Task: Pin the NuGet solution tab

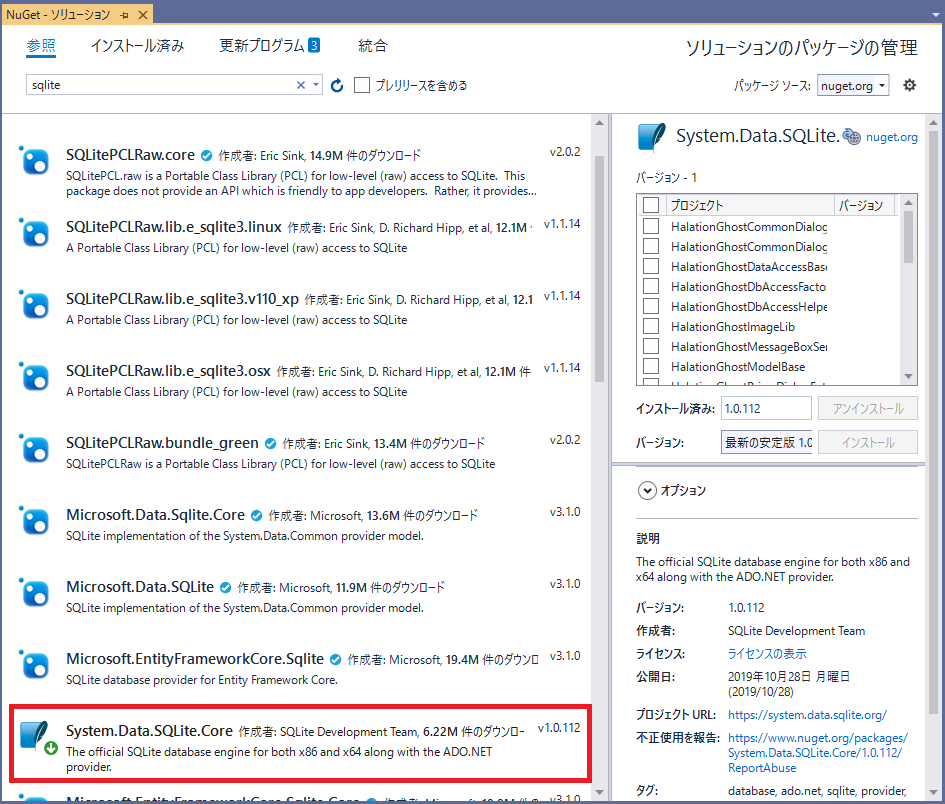Action: pos(125,15)
